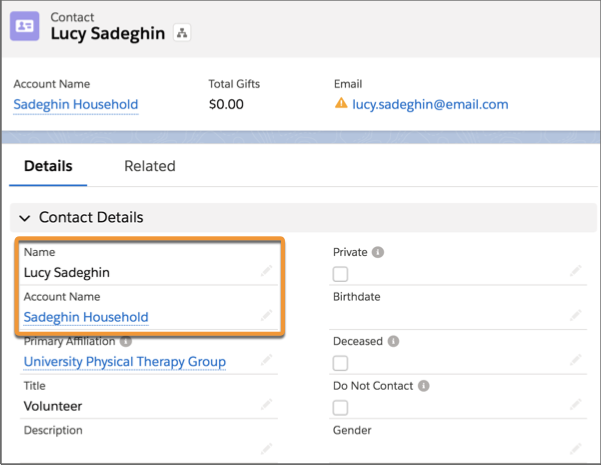The image size is (601, 465).
Task: Click the Contact record icon in header
Action: tap(25, 26)
